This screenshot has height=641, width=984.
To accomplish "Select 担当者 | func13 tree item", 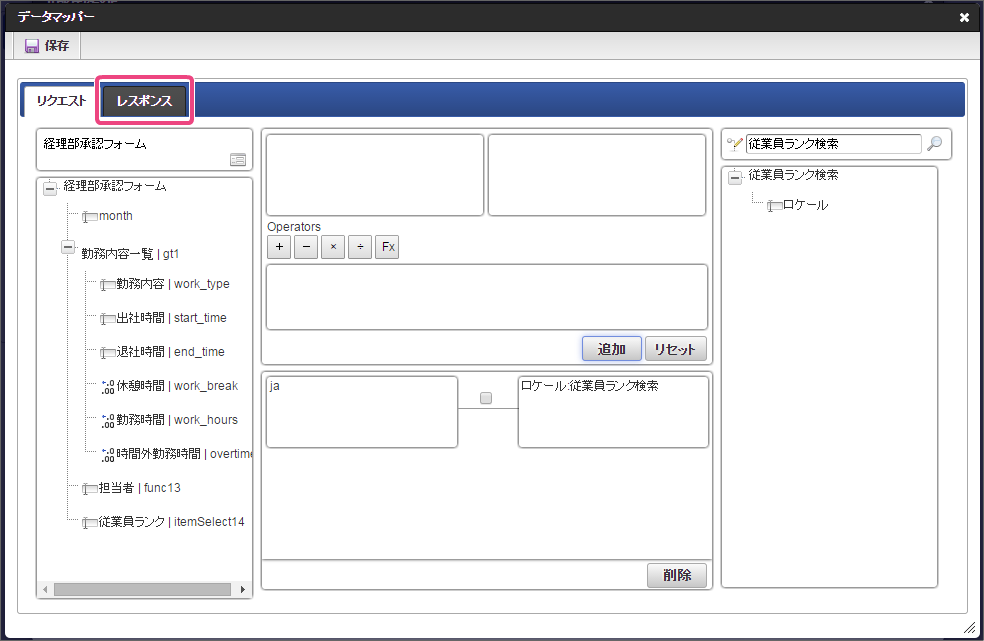I will (139, 488).
